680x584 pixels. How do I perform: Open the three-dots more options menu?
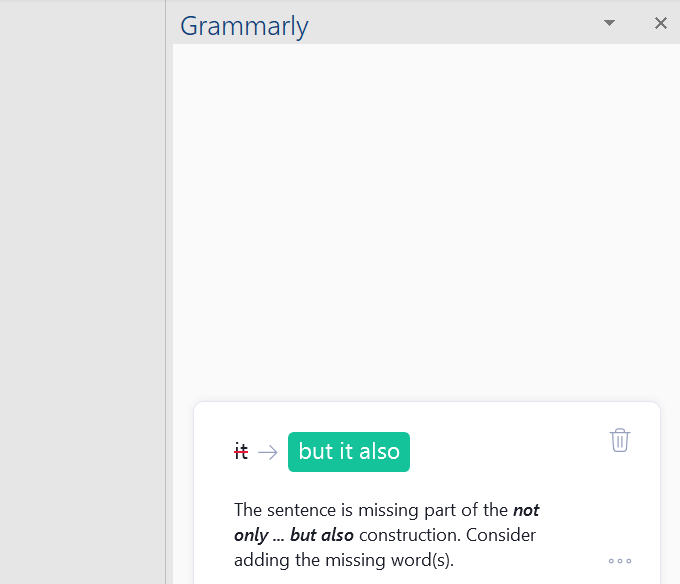(x=620, y=561)
